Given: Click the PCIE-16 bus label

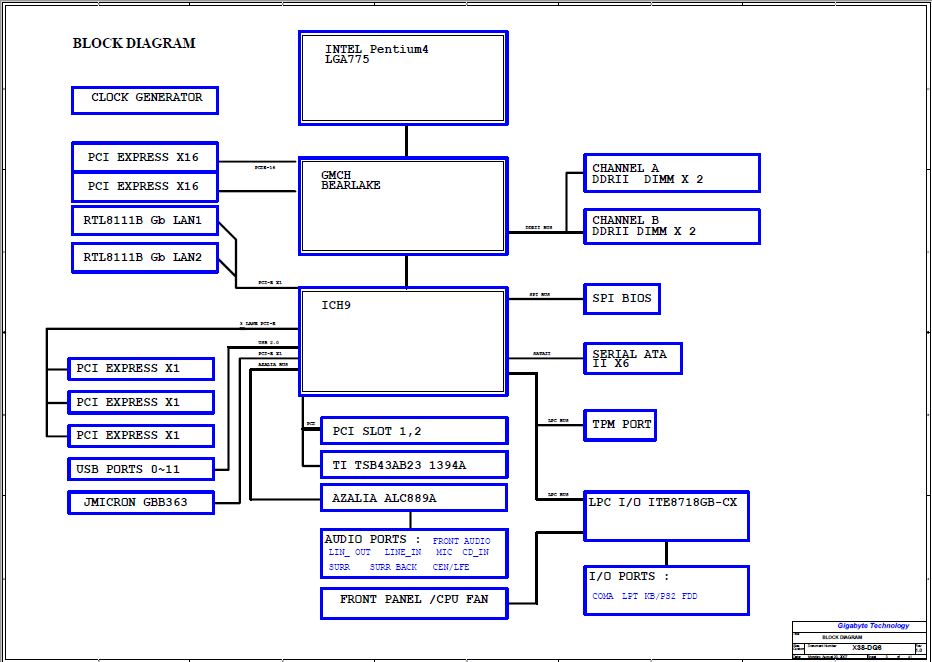Looking at the screenshot, I should click(265, 168).
